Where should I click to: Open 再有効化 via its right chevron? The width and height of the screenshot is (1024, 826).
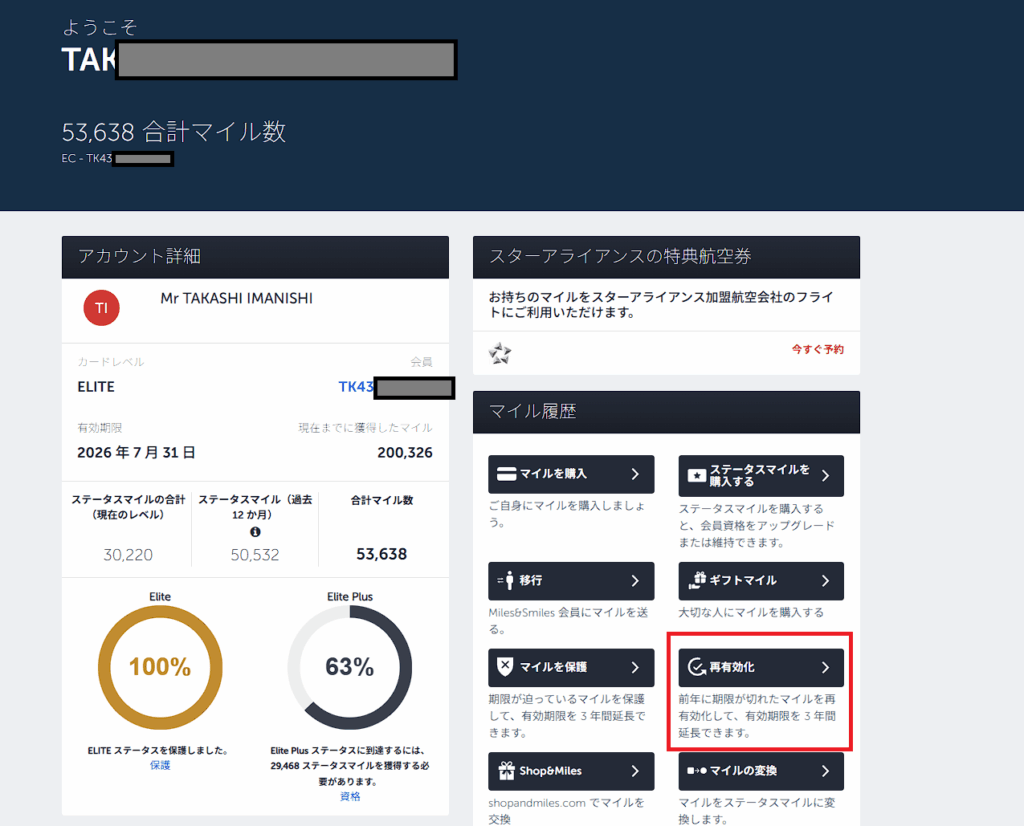(825, 667)
